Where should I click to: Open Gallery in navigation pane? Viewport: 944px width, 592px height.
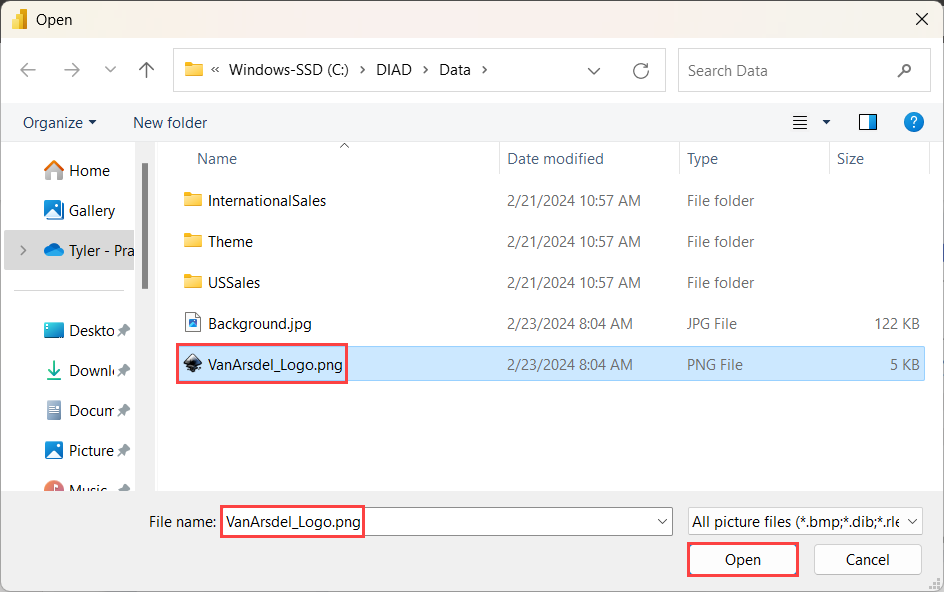79,211
